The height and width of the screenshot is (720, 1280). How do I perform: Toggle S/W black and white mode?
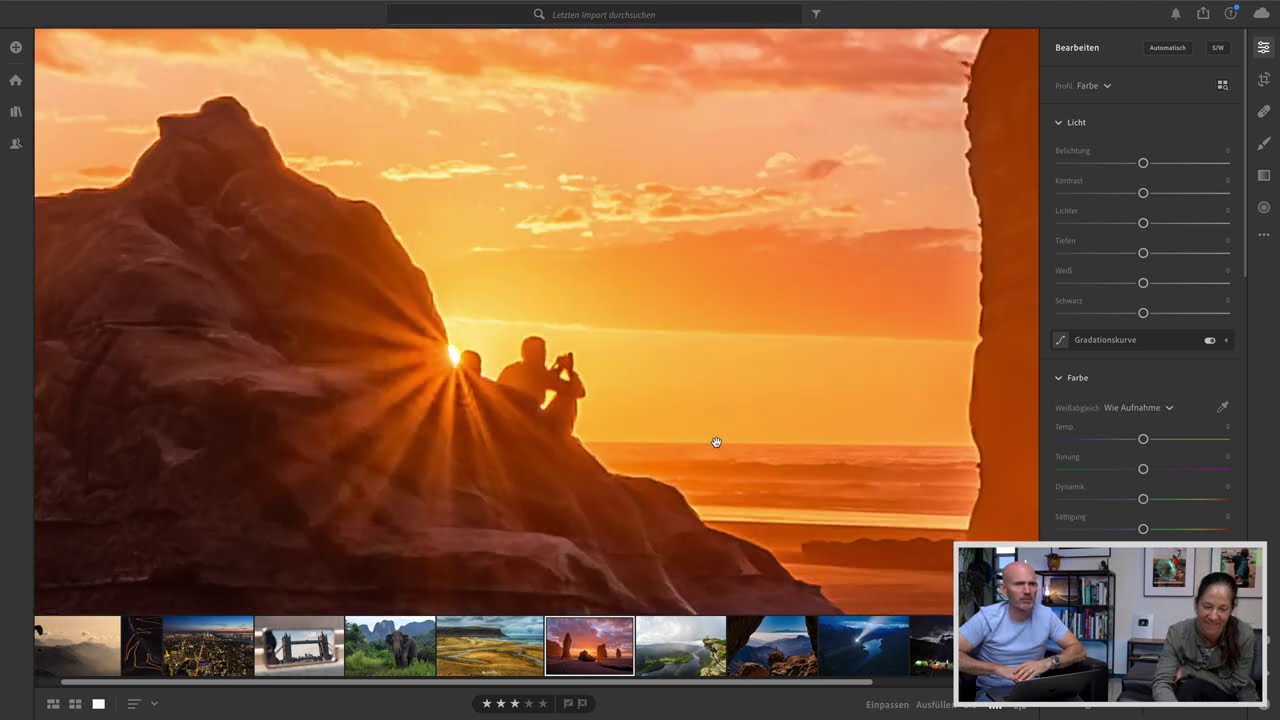1218,48
